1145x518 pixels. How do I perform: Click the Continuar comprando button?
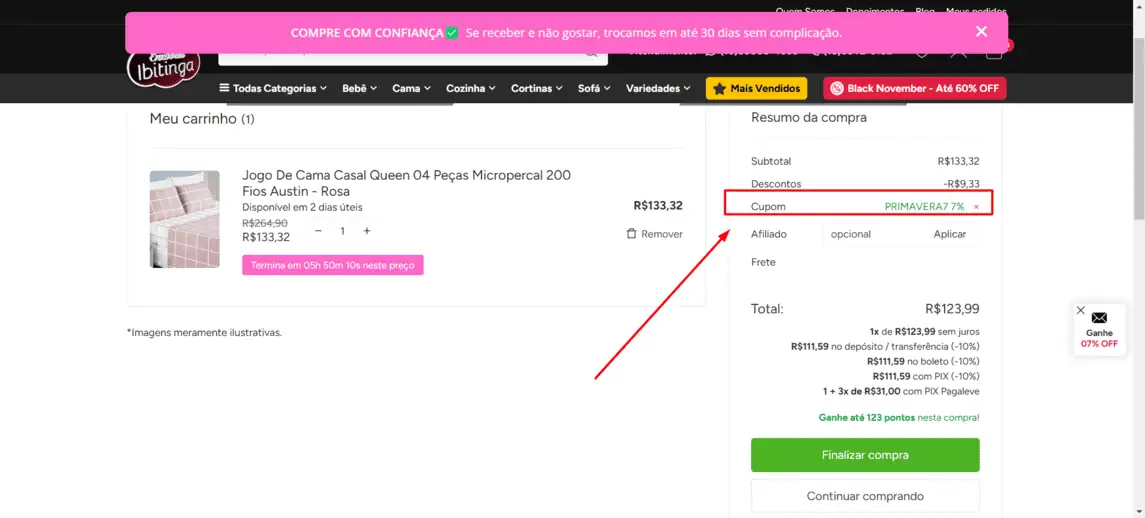[865, 496]
